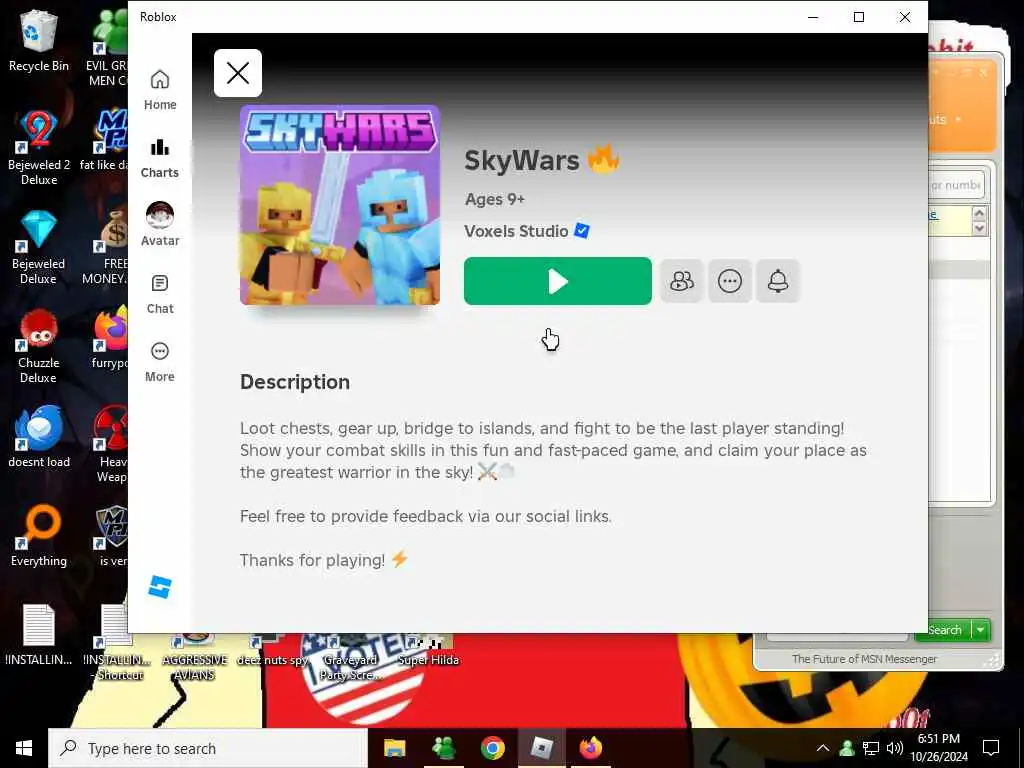This screenshot has width=1024, height=768.
Task: Click the SkyWars game thumbnail
Action: pyautogui.click(x=340, y=205)
